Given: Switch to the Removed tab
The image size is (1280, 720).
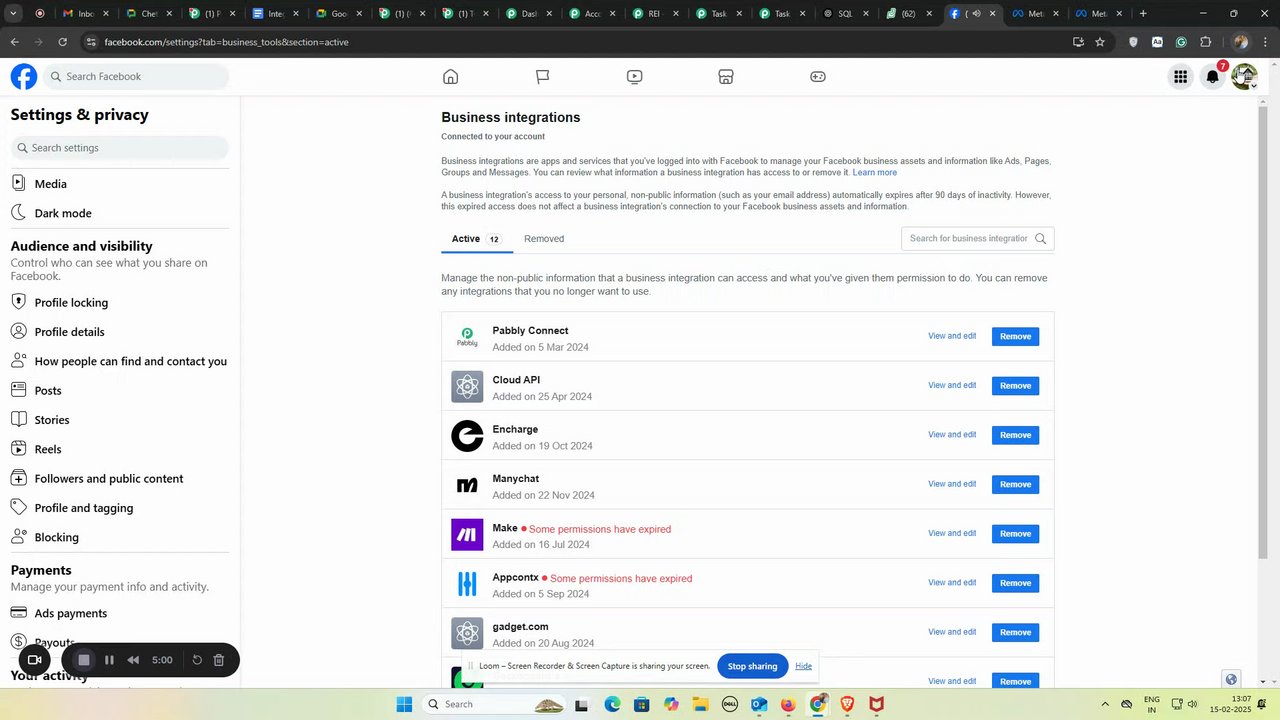Looking at the screenshot, I should 544,239.
